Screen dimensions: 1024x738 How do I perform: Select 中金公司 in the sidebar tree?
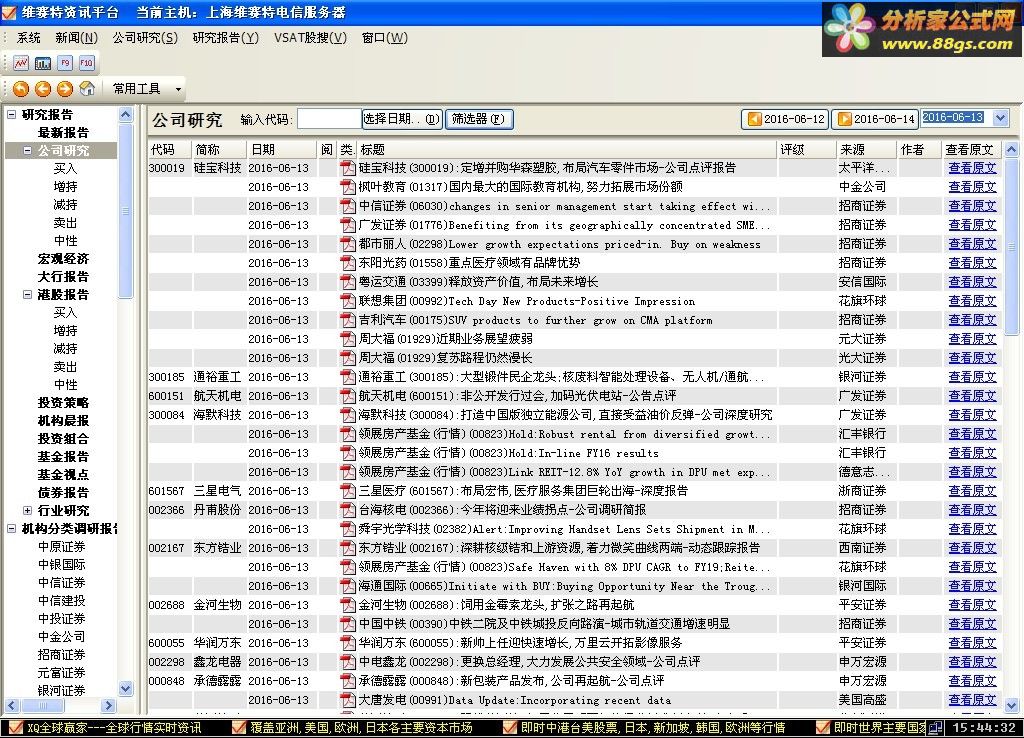point(62,637)
